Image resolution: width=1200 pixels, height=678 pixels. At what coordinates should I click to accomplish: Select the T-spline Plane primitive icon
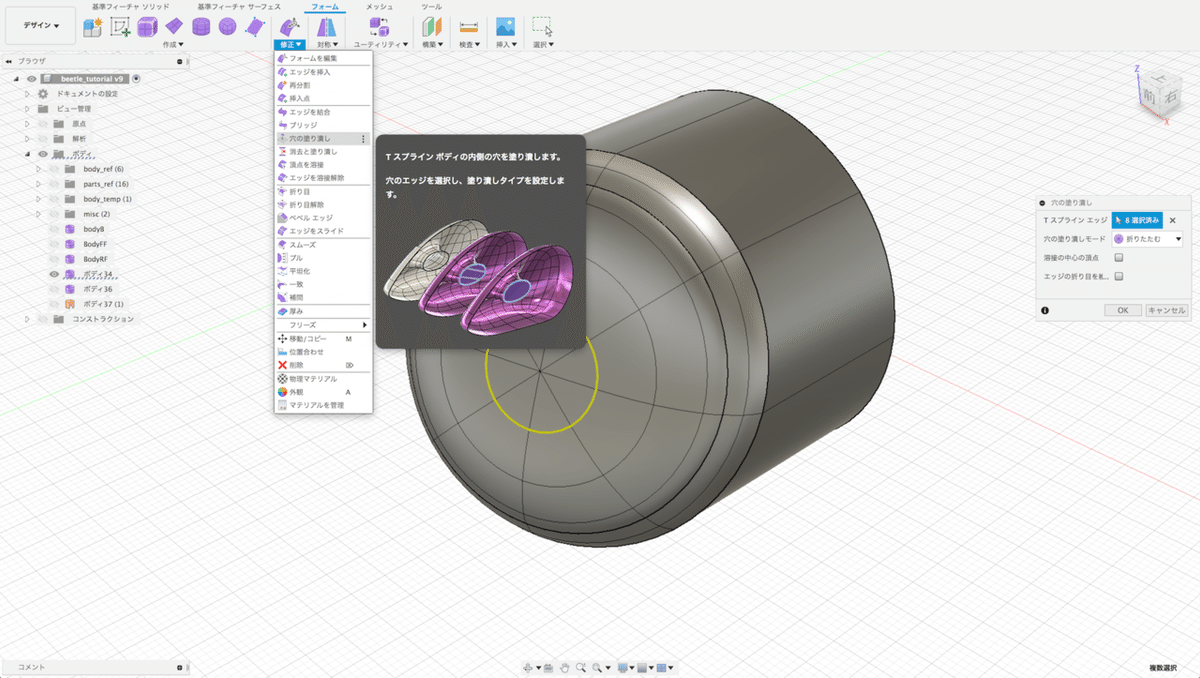point(174,27)
